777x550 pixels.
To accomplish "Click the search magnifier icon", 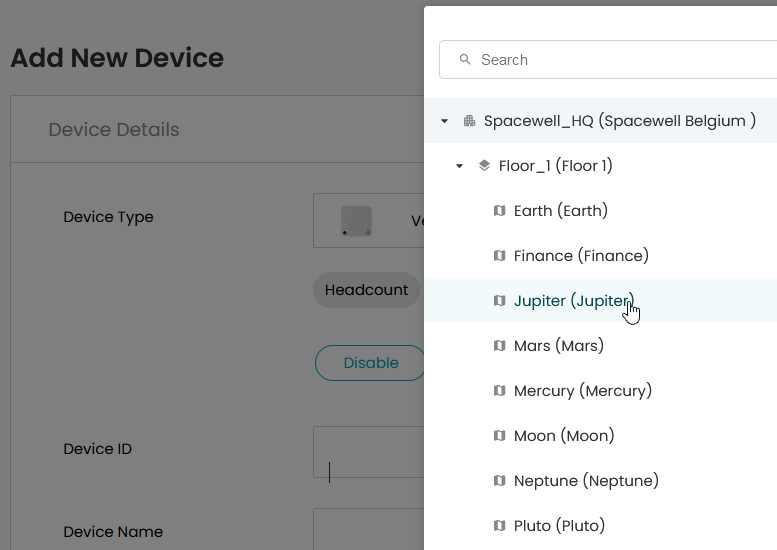I will [465, 60].
